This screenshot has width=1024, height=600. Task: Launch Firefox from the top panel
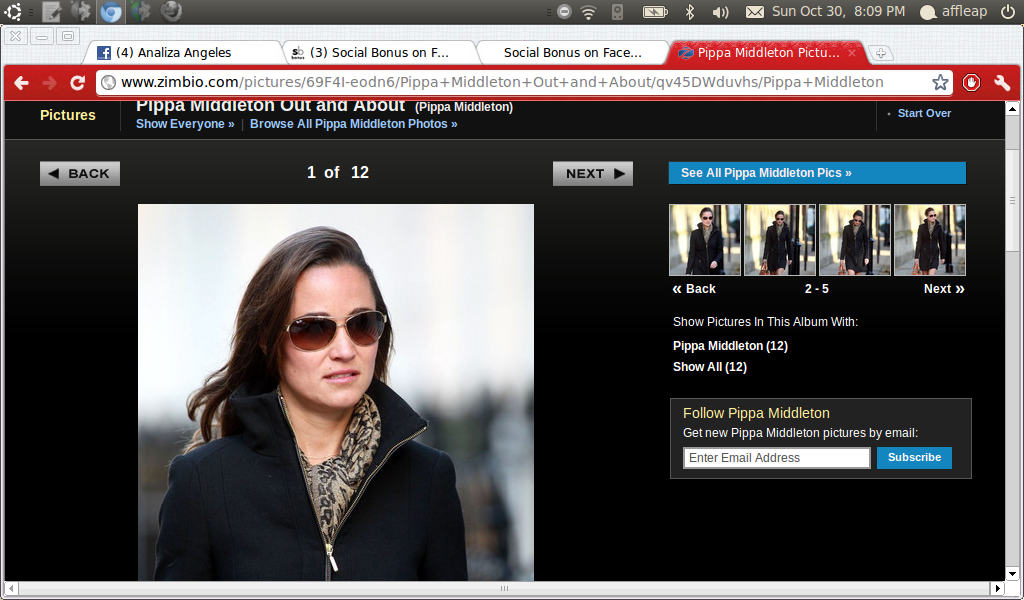tap(171, 11)
